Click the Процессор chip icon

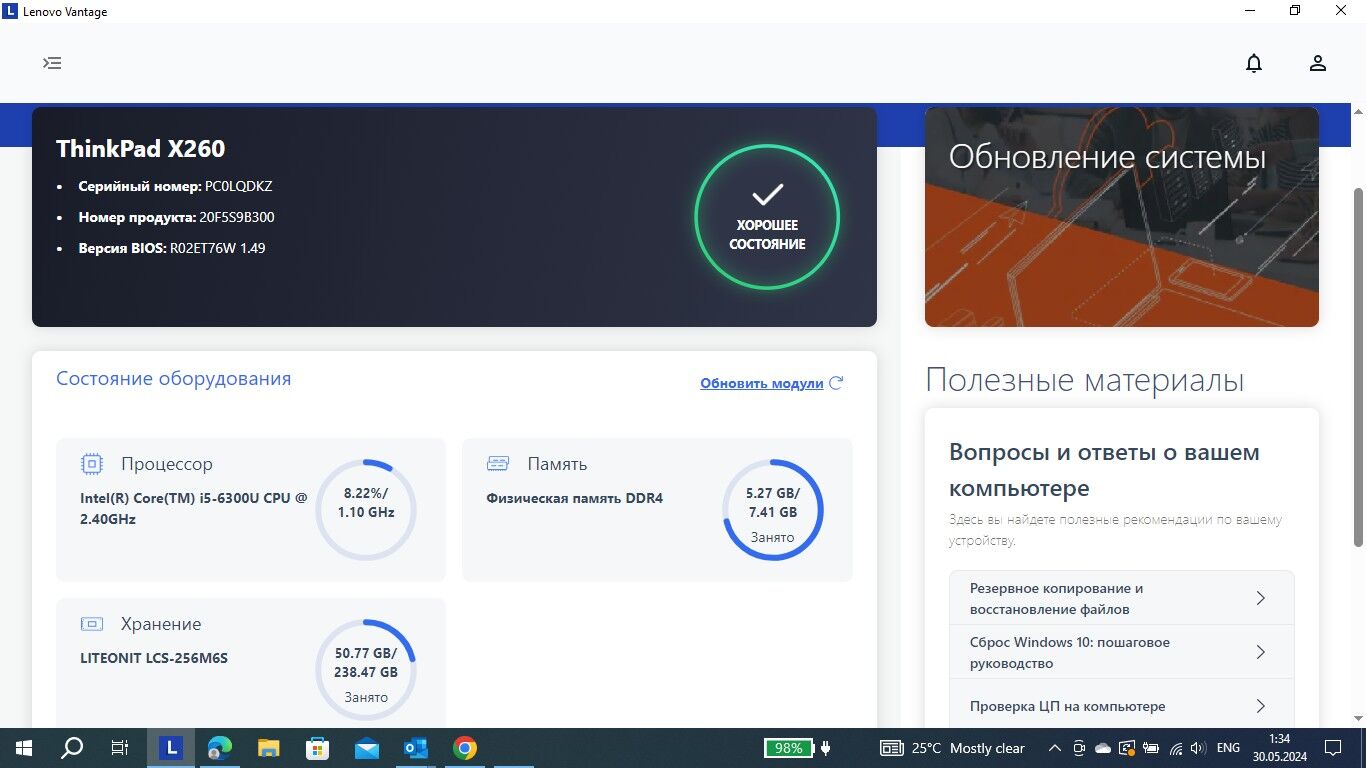92,464
